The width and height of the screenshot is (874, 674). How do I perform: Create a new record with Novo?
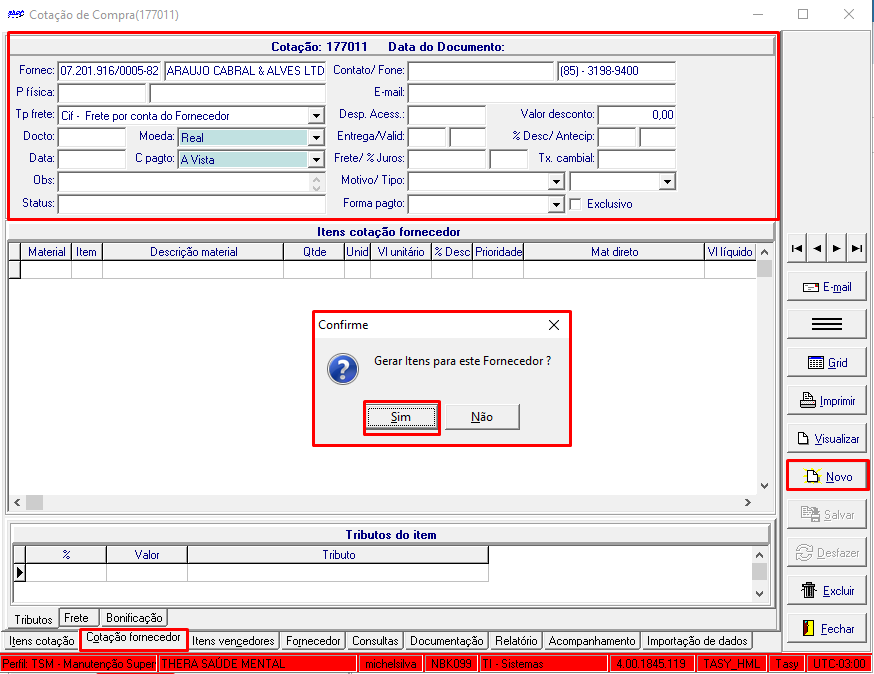[x=827, y=476]
